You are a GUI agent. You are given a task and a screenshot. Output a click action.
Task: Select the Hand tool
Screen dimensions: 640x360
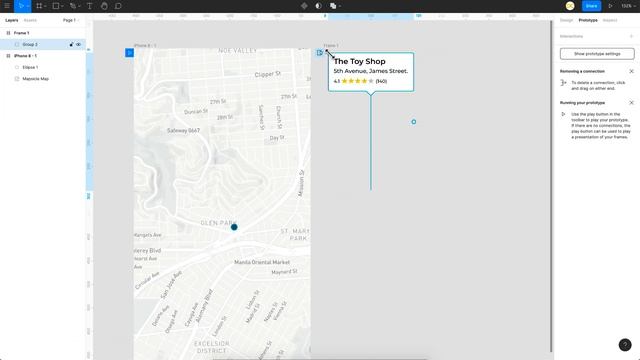(104, 6)
